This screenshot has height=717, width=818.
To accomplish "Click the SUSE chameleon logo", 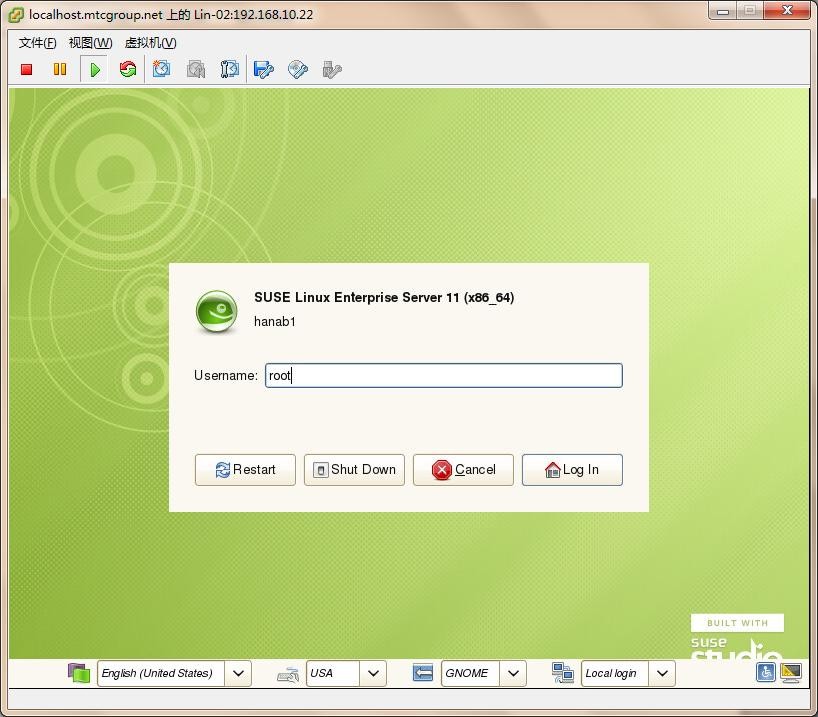I will [x=216, y=312].
